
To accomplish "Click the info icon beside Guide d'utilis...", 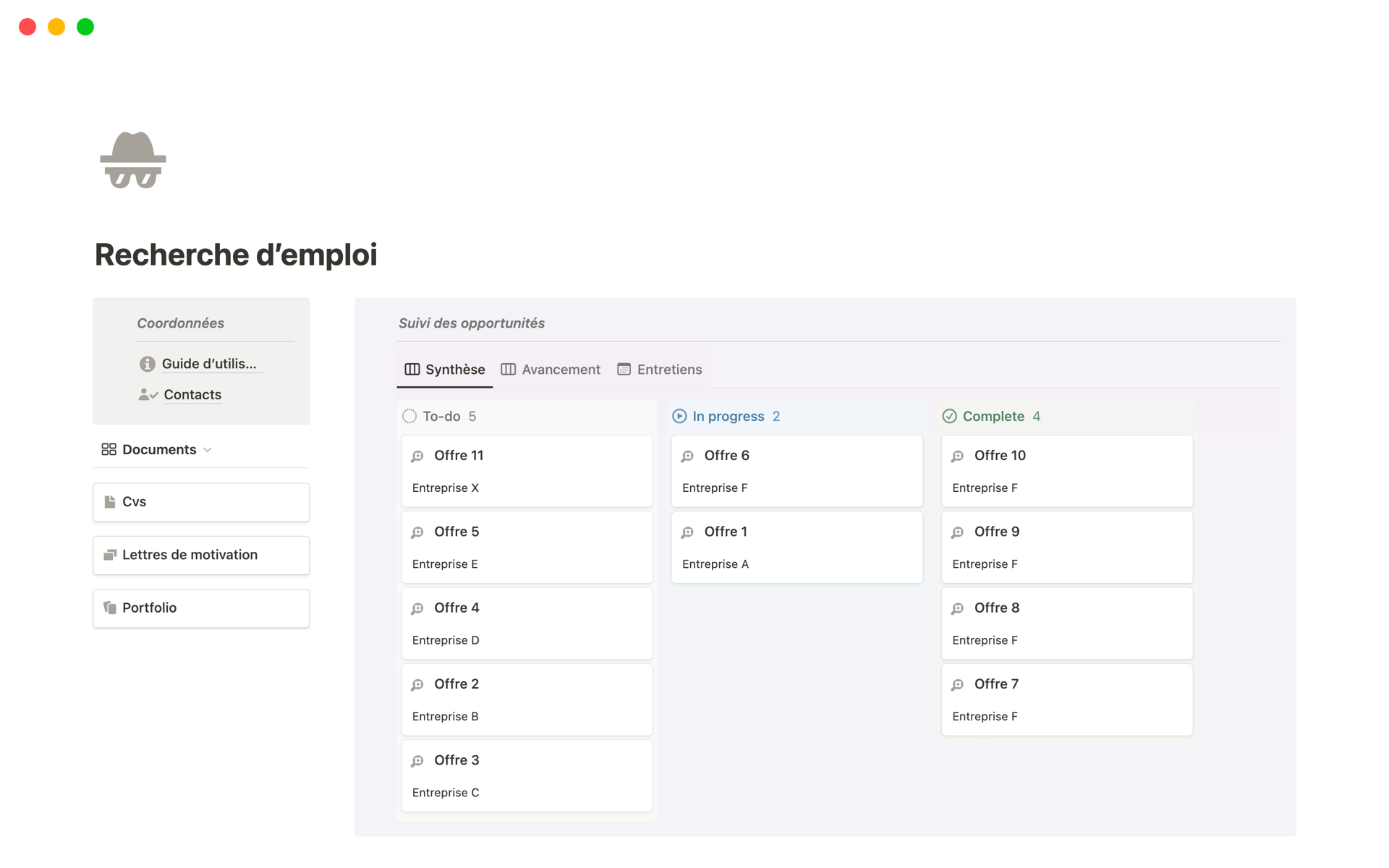I will (x=147, y=364).
